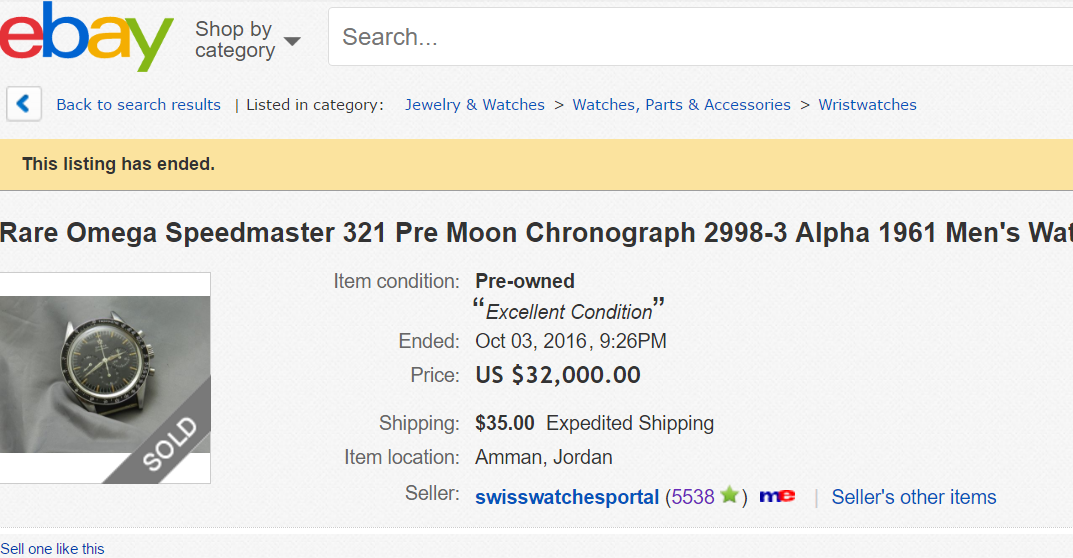Click Sell one like this
1073x558 pixels.
tap(52, 548)
